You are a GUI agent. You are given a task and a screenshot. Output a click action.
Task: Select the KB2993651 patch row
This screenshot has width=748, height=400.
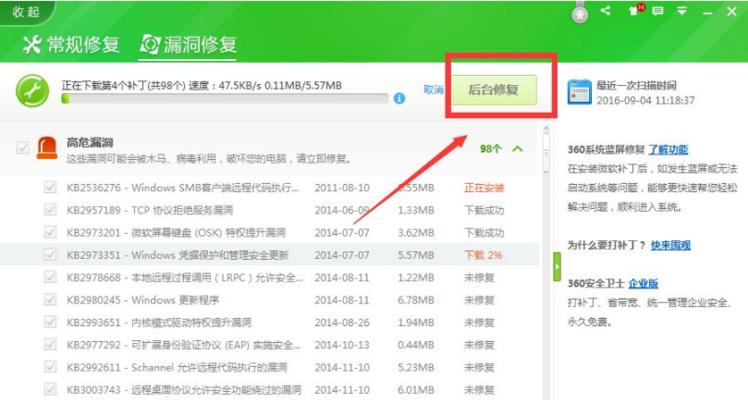[x=270, y=322]
